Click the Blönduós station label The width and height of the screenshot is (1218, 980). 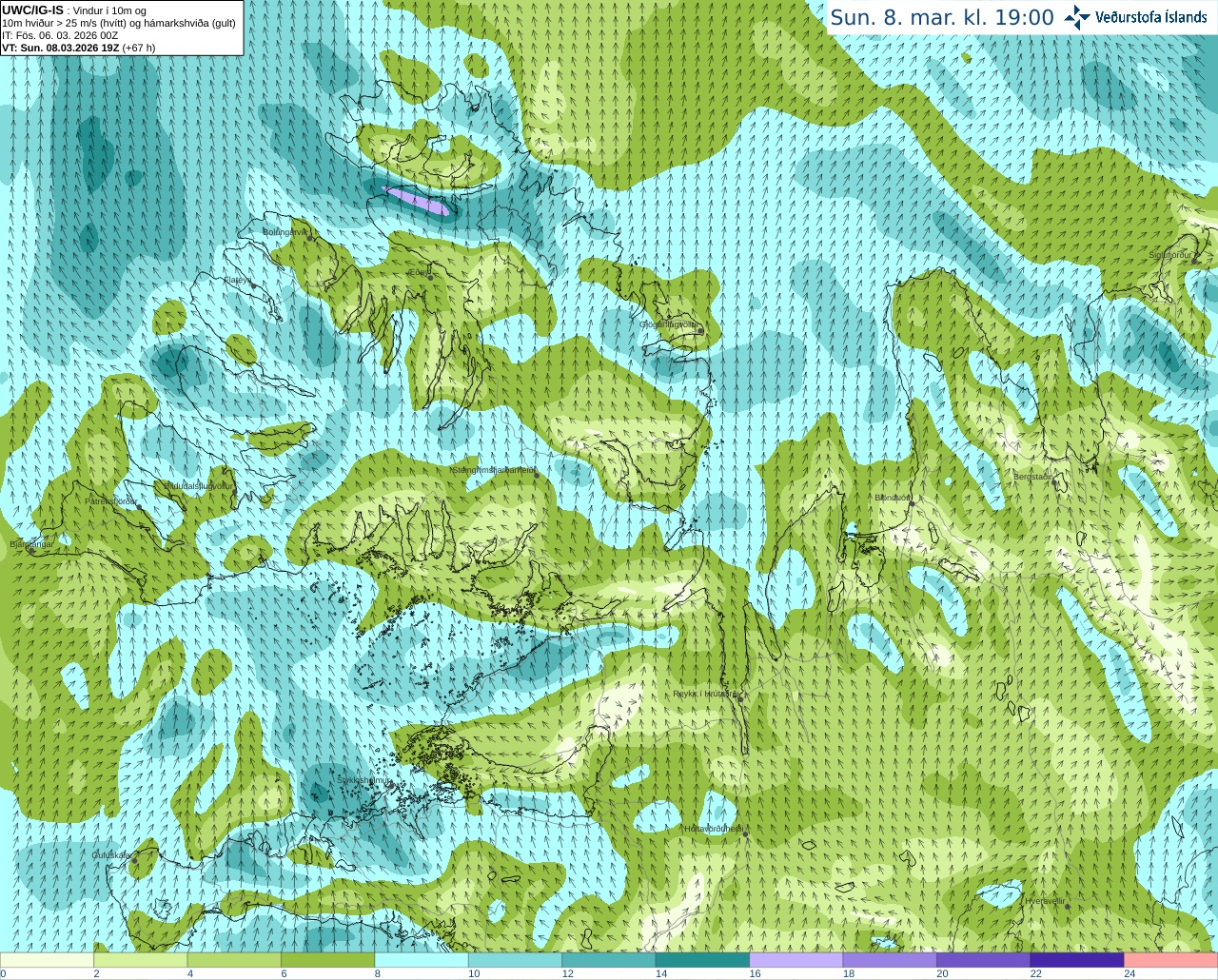pyautogui.click(x=892, y=498)
